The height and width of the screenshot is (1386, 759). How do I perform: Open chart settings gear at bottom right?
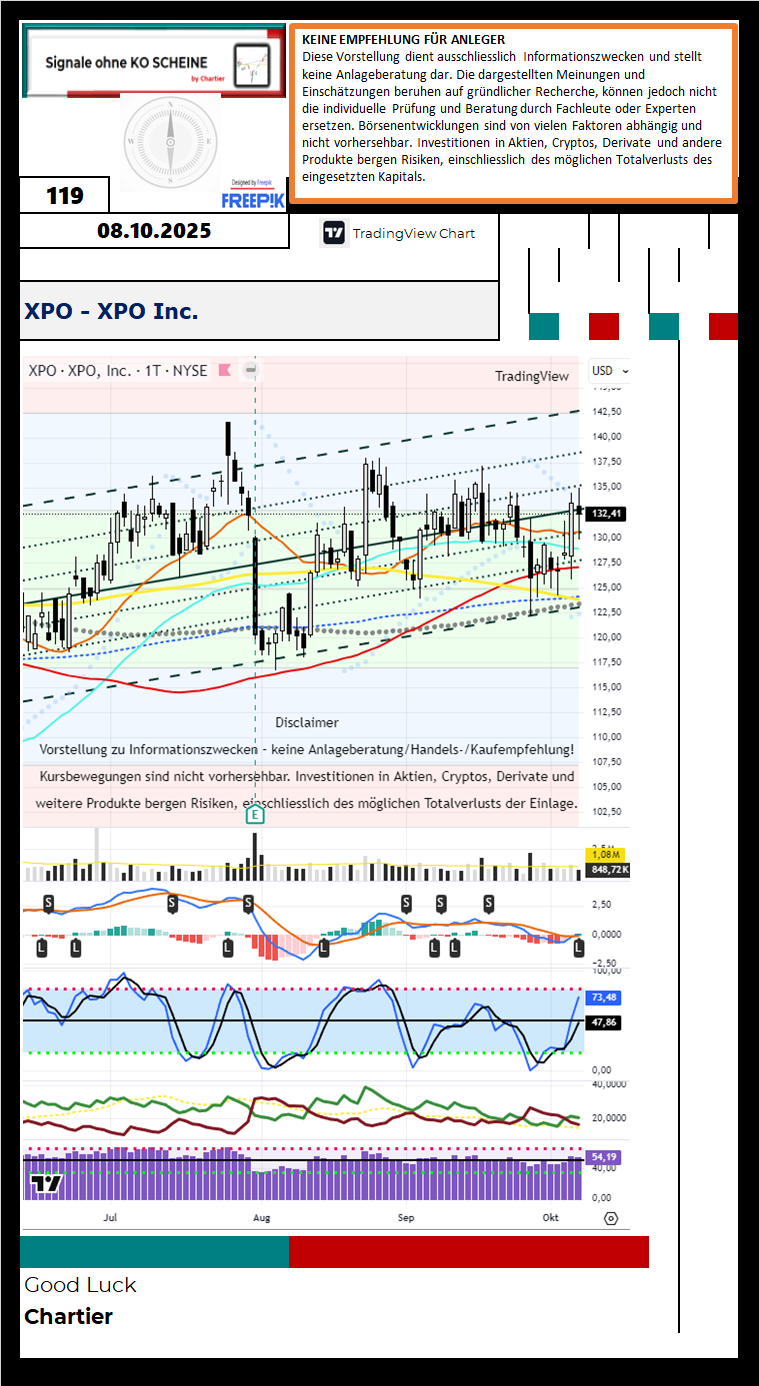pyautogui.click(x=611, y=1218)
